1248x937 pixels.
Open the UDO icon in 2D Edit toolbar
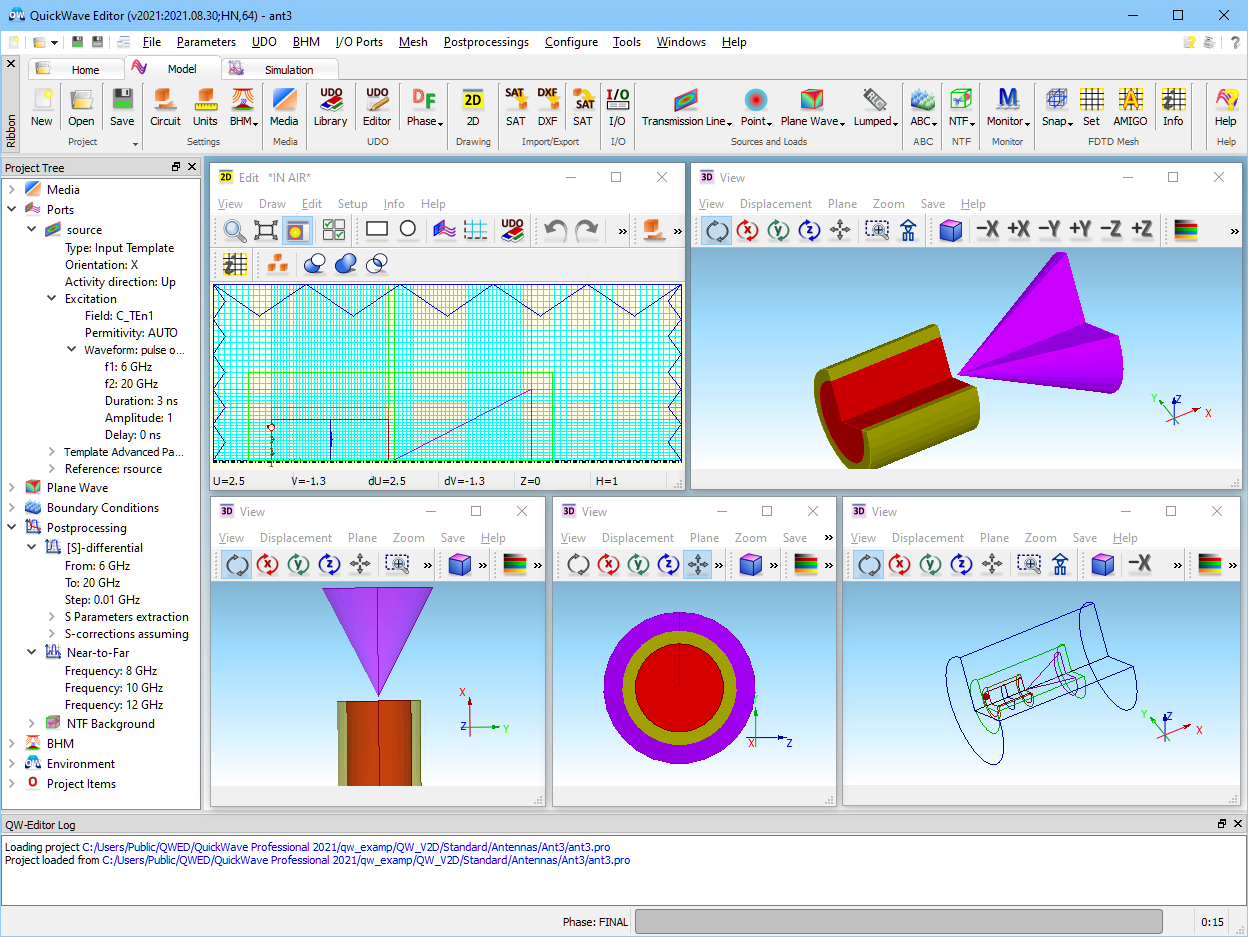pyautogui.click(x=512, y=231)
